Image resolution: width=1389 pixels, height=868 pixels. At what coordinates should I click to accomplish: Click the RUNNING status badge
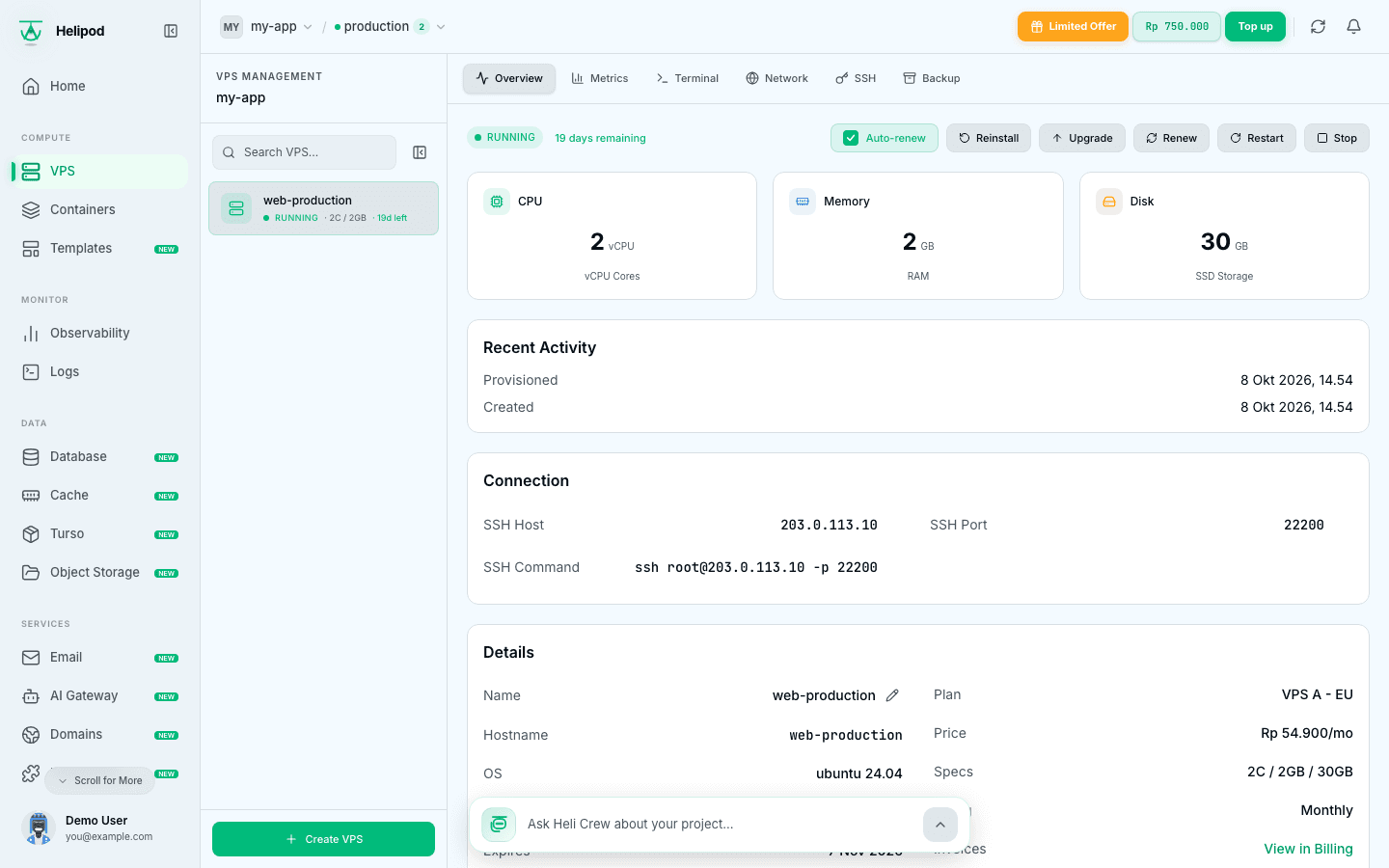[x=504, y=138]
